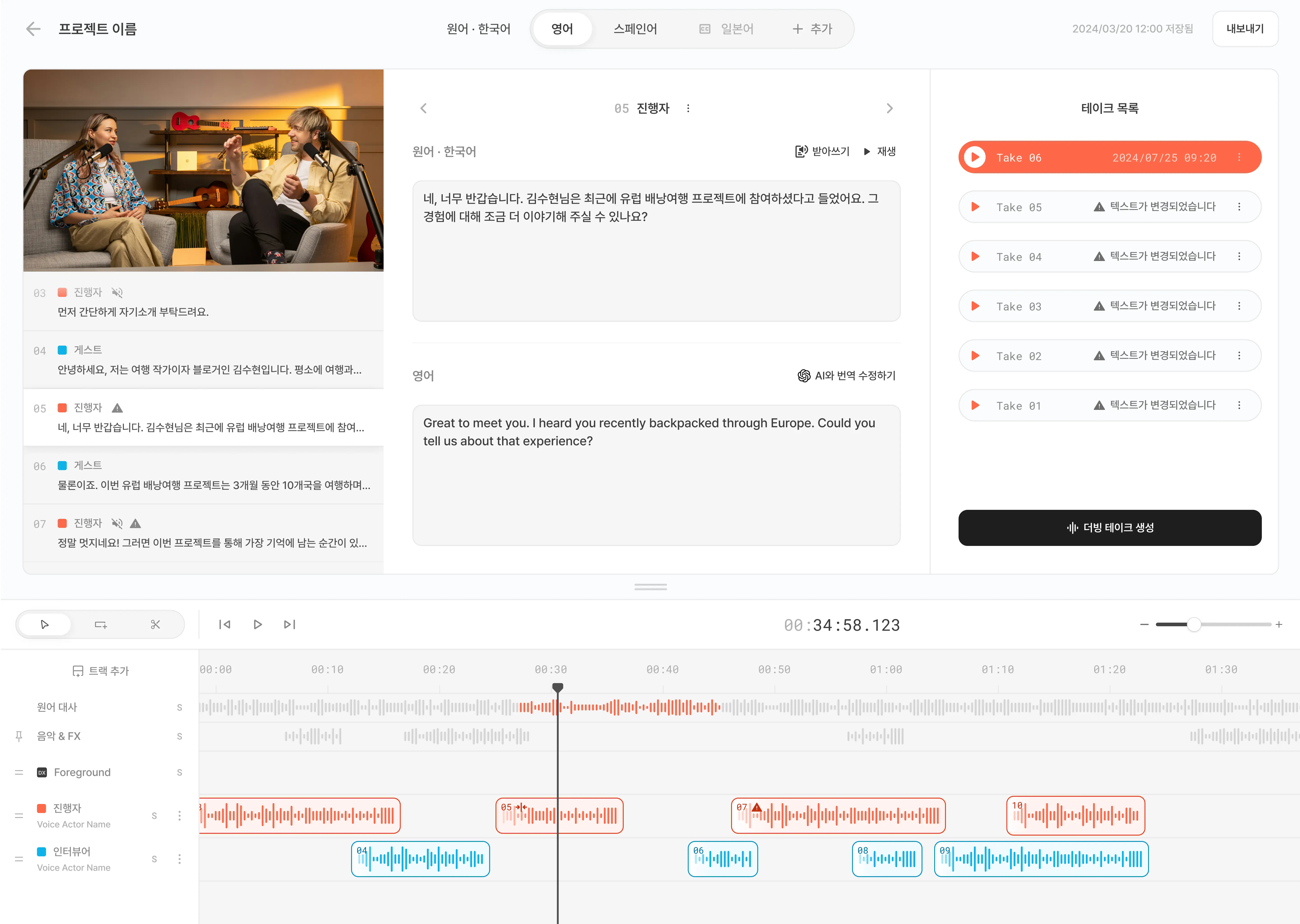
Task: Open Take 04 more options menu
Action: (1239, 256)
